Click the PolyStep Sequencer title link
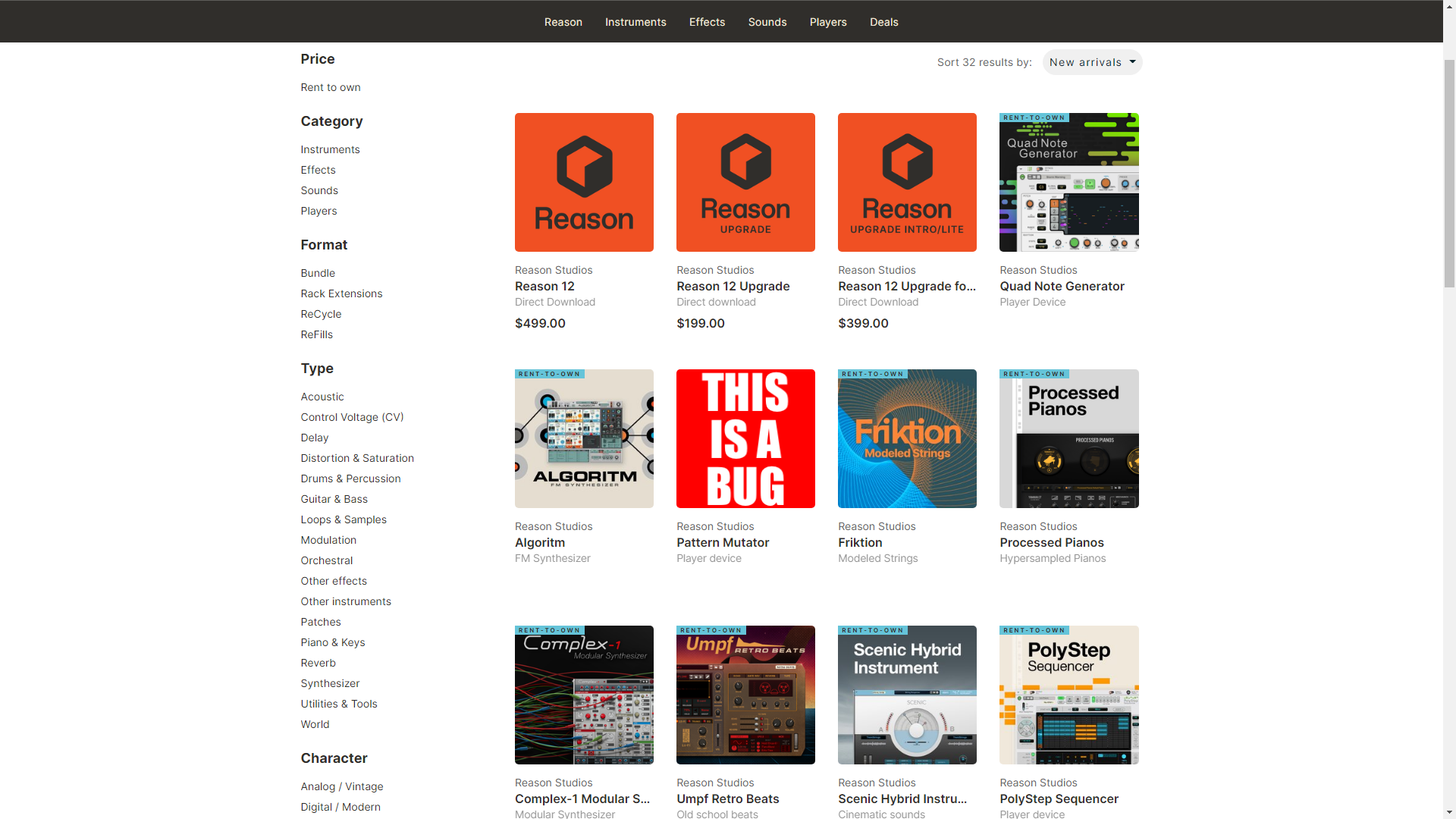Screen dimensions: 1456x819 coord(1059,799)
